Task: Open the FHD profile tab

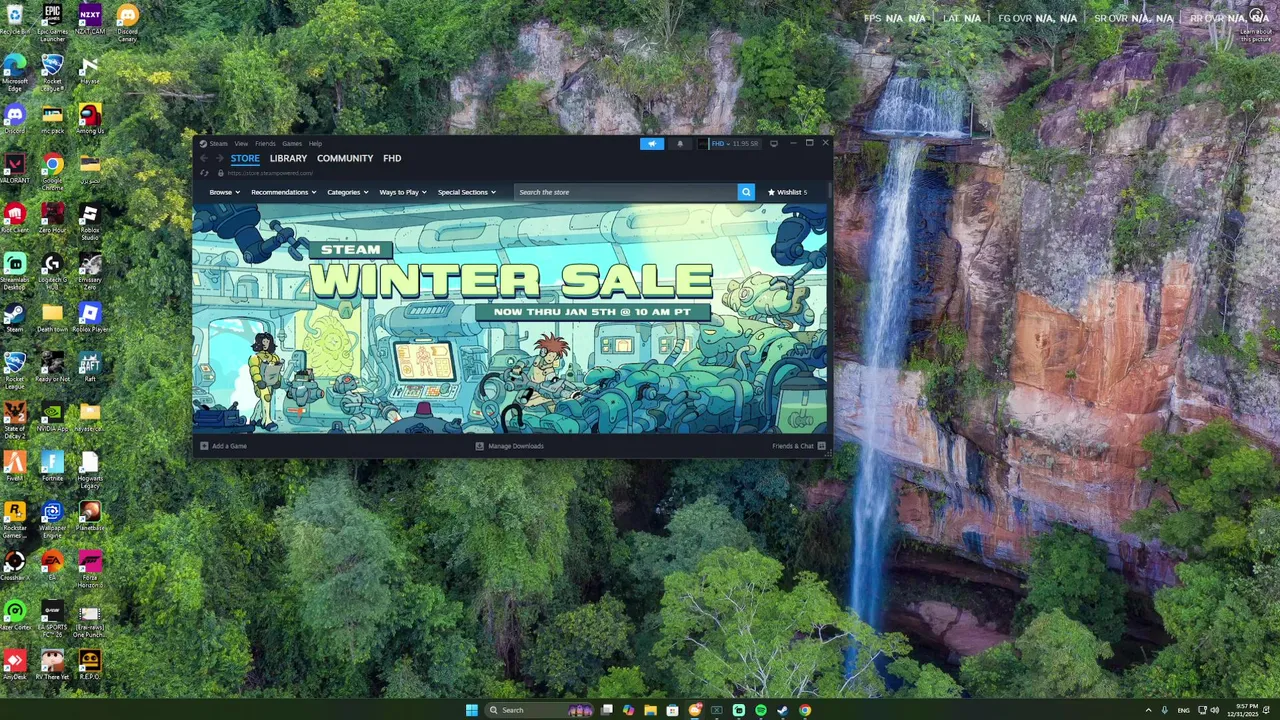Action: (x=392, y=158)
